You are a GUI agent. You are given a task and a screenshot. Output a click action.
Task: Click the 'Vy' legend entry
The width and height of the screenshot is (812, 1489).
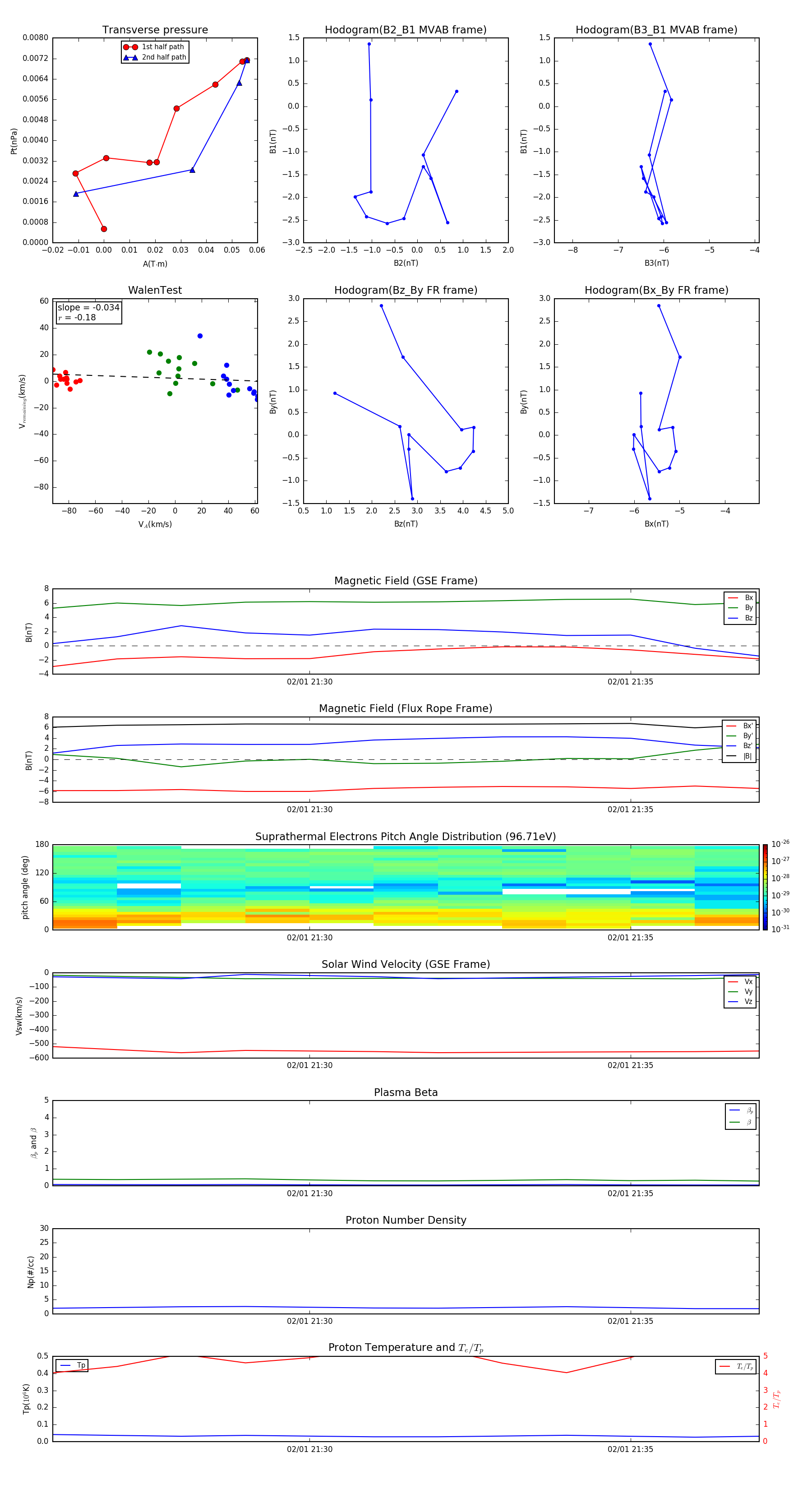click(740, 991)
